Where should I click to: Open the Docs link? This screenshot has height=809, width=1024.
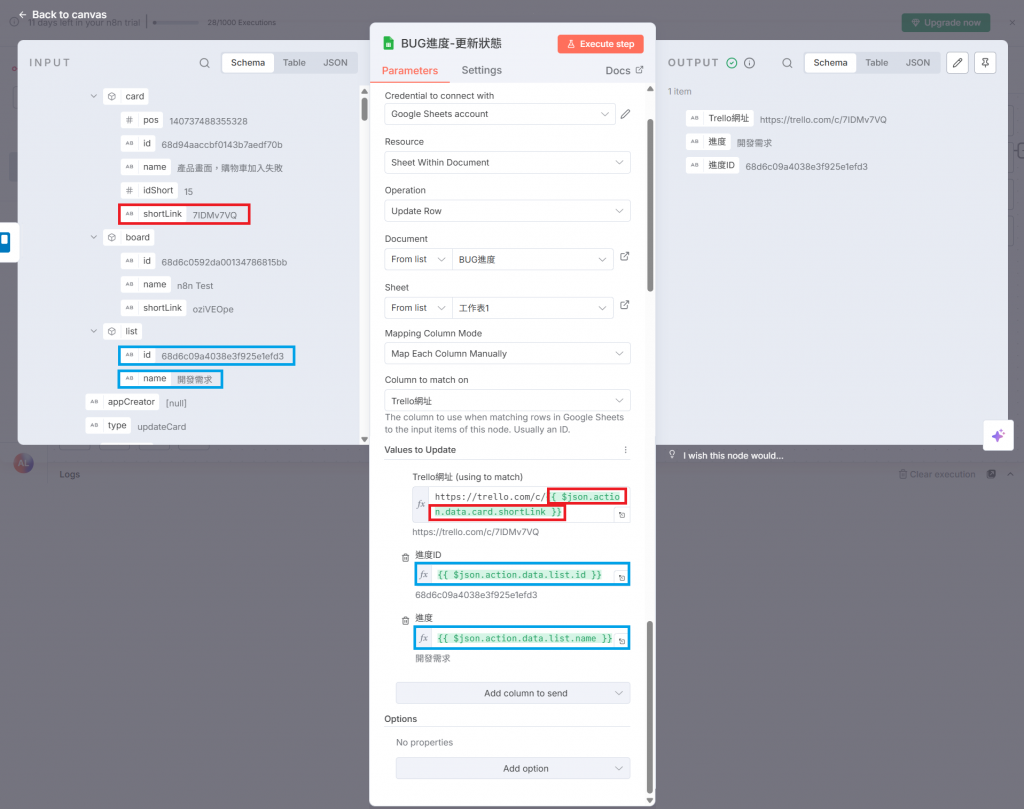click(624, 71)
